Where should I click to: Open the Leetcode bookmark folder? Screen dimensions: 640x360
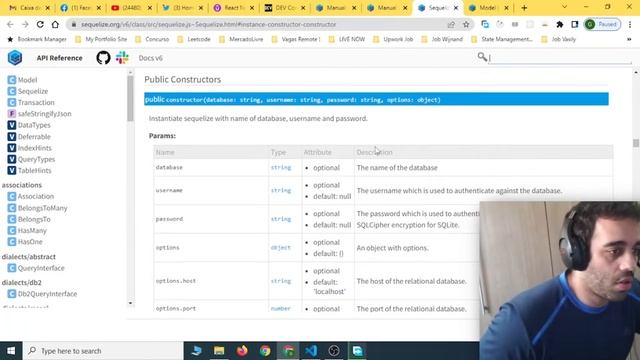(194, 39)
